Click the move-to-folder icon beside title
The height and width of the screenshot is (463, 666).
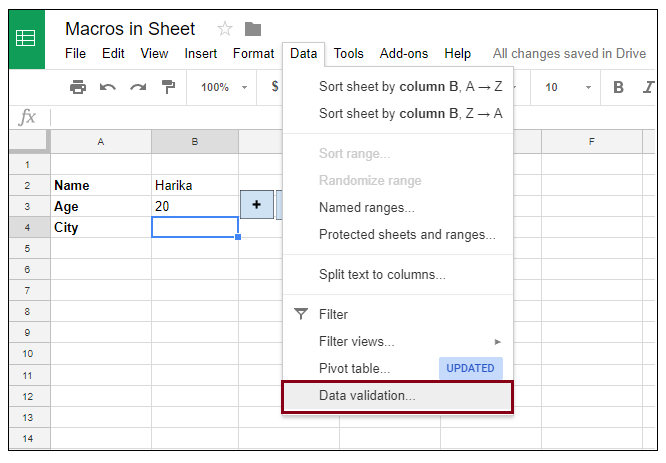[x=253, y=29]
